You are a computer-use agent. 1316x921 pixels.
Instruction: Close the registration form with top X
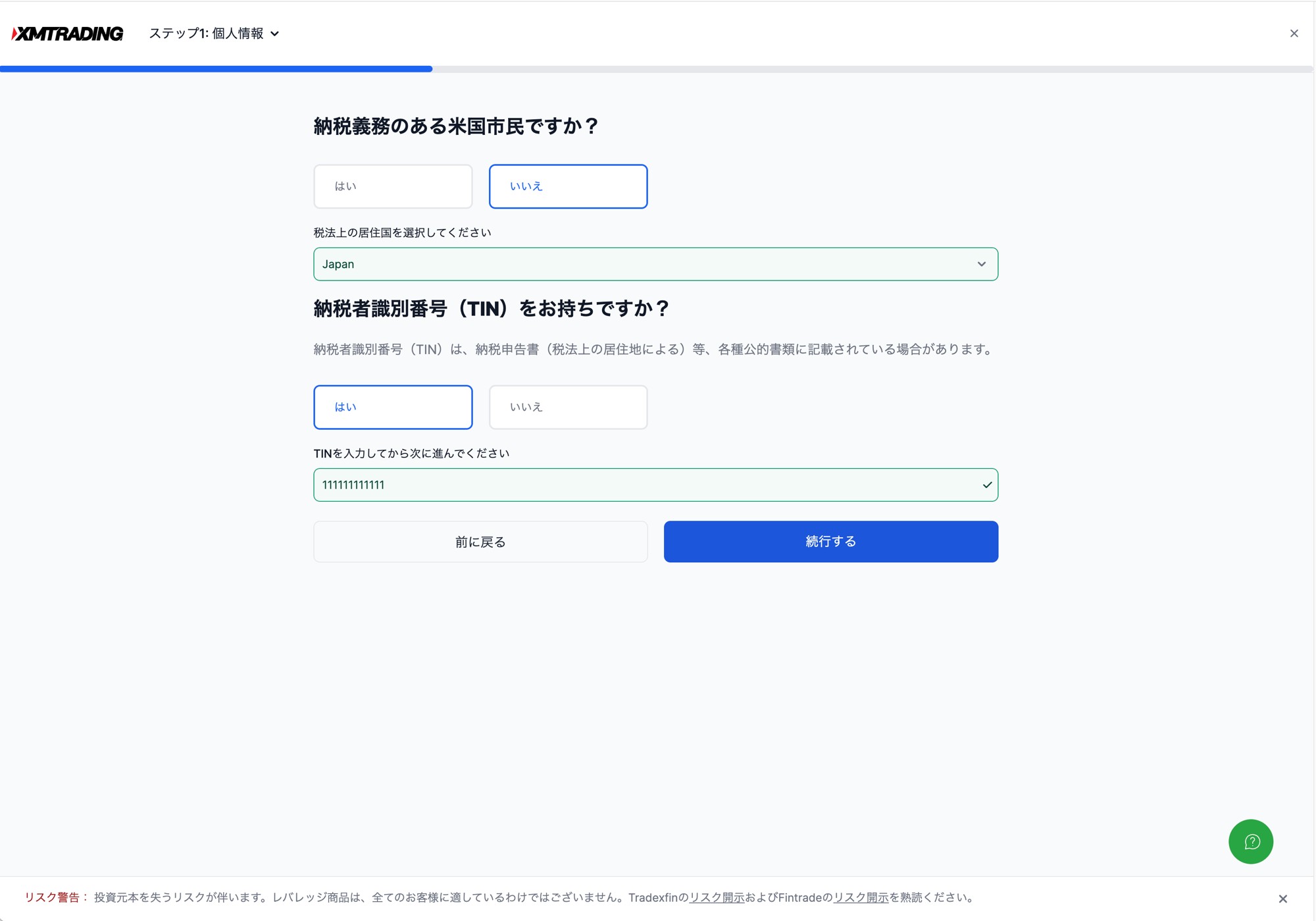tap(1294, 34)
